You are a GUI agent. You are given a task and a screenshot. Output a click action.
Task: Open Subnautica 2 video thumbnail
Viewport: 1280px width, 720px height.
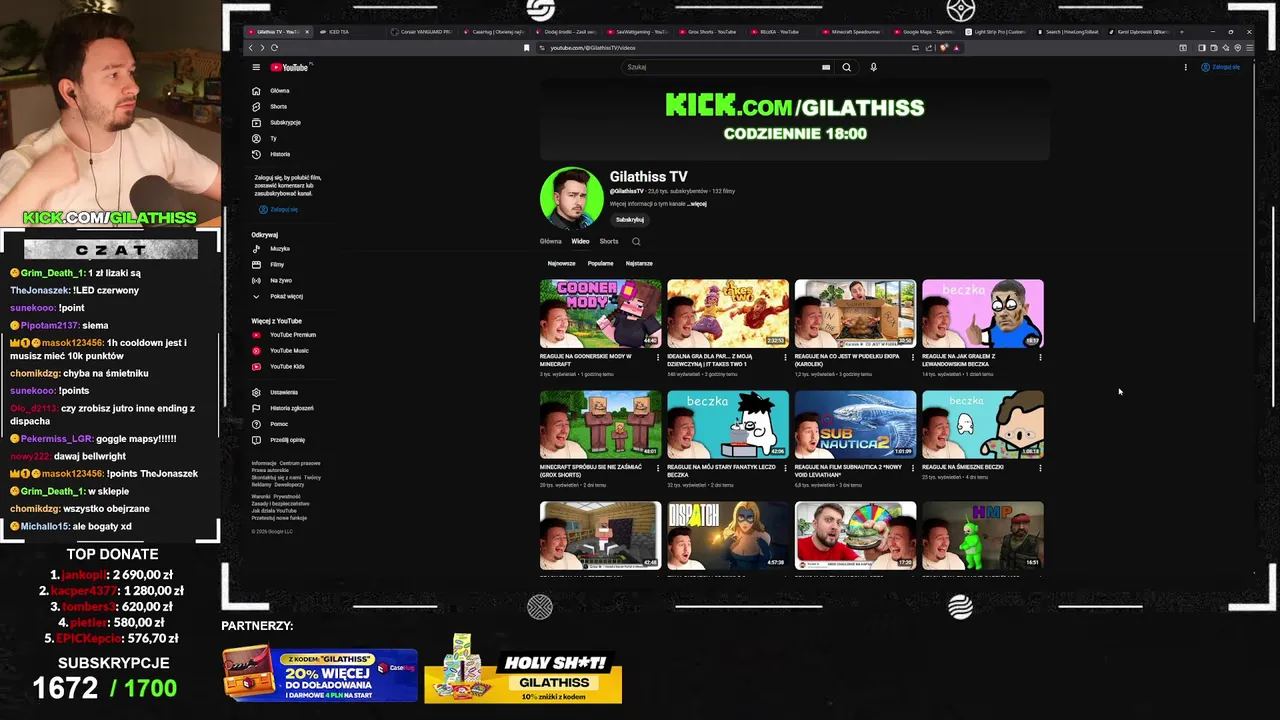click(855, 425)
